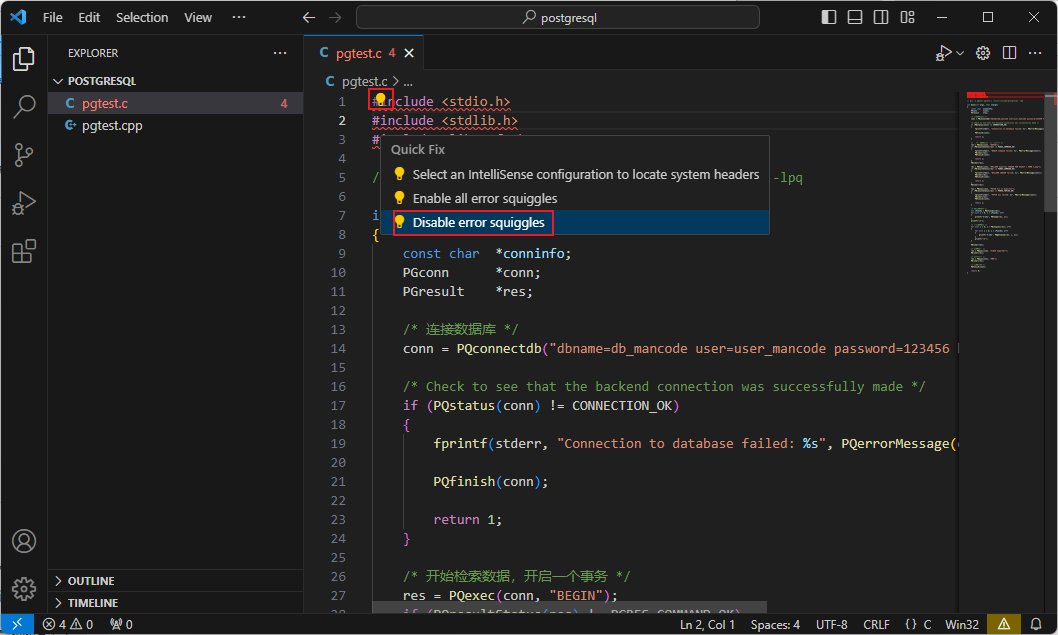
Task: Open the Search view in activity bar
Action: pos(24,107)
